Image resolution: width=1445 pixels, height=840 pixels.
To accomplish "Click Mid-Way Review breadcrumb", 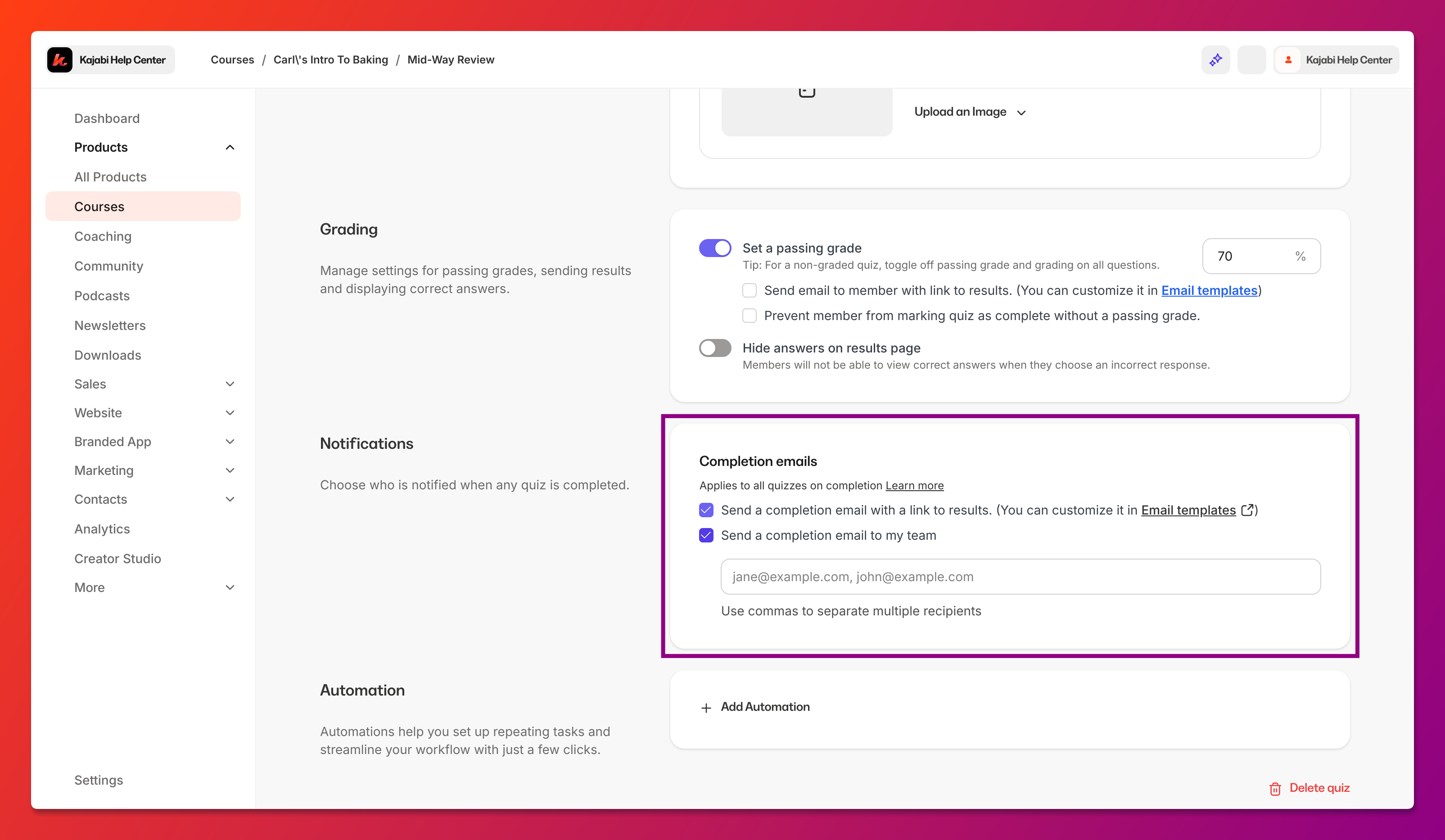I will tap(451, 59).
